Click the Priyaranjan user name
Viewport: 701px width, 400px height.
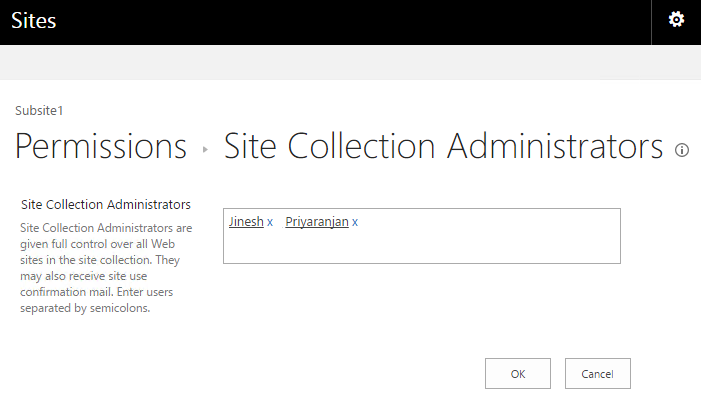[x=317, y=222]
